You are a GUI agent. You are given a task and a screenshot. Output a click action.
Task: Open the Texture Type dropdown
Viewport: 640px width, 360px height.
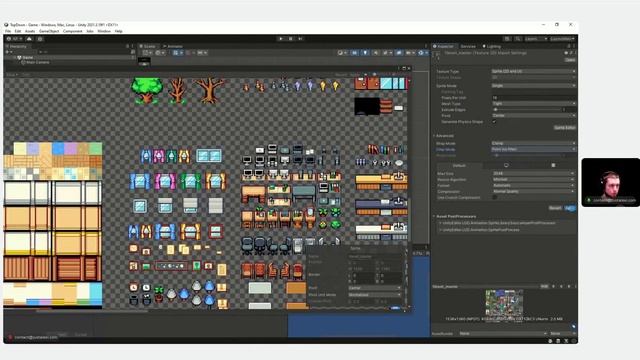(x=533, y=71)
